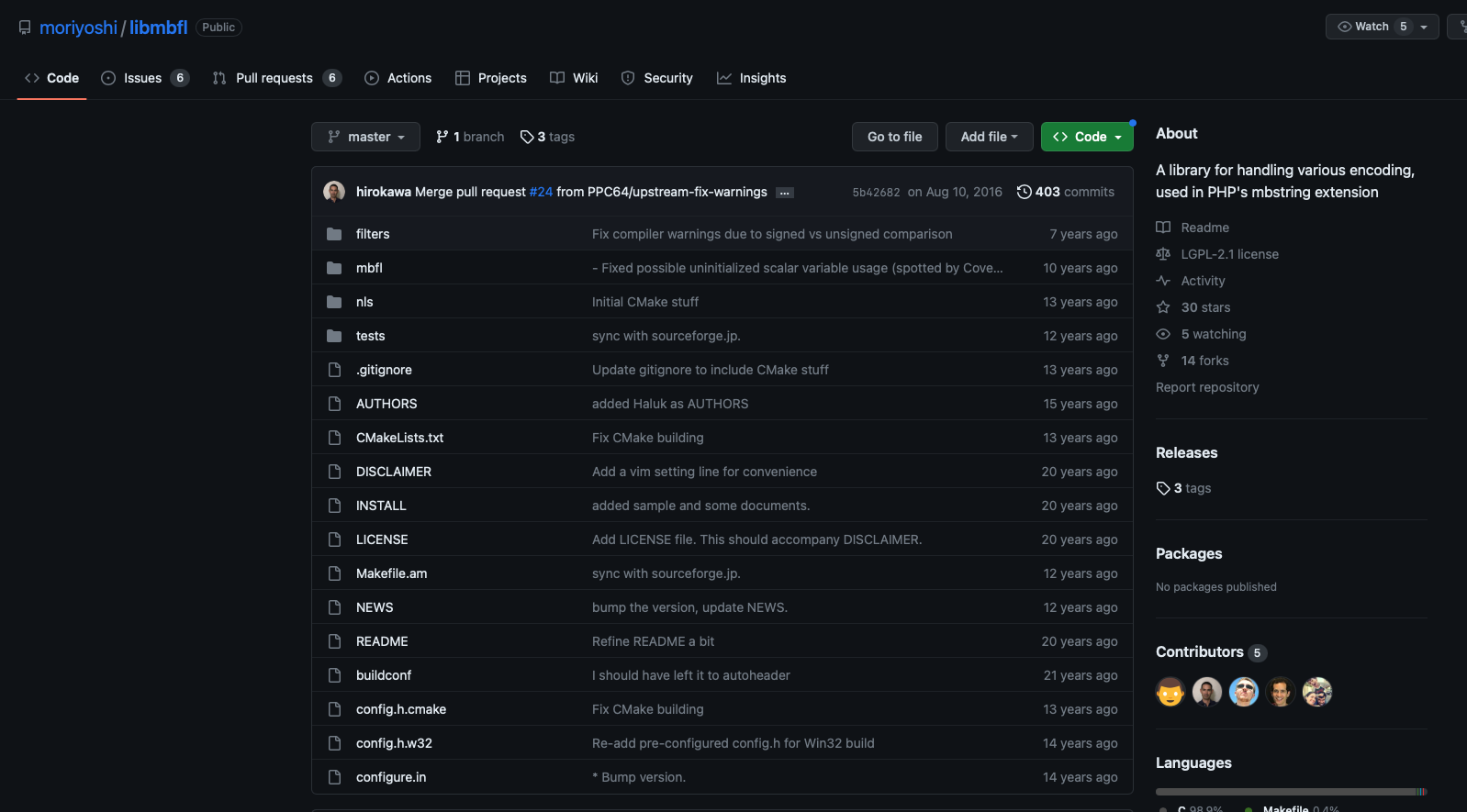Viewport: 1467px width, 812px height.
Task: Open the Issues tab
Action: pos(145,78)
